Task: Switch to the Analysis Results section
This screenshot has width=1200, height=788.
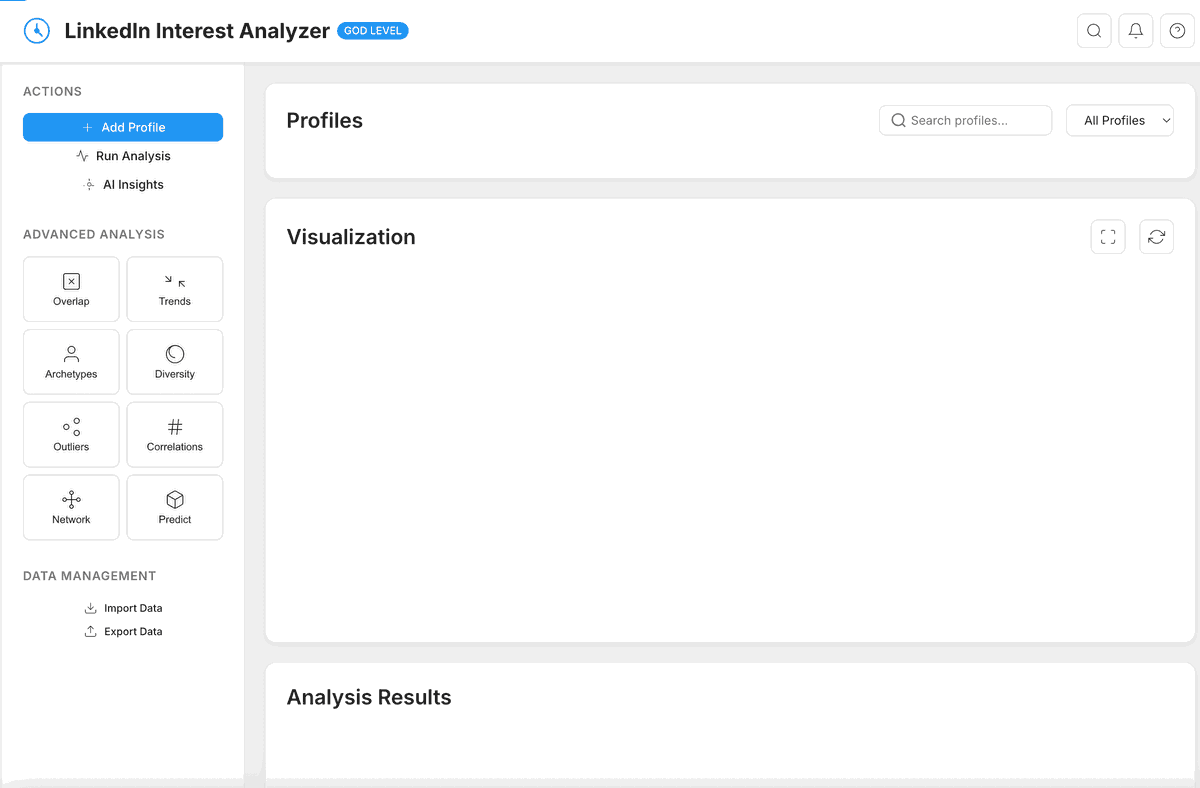Action: 369,697
